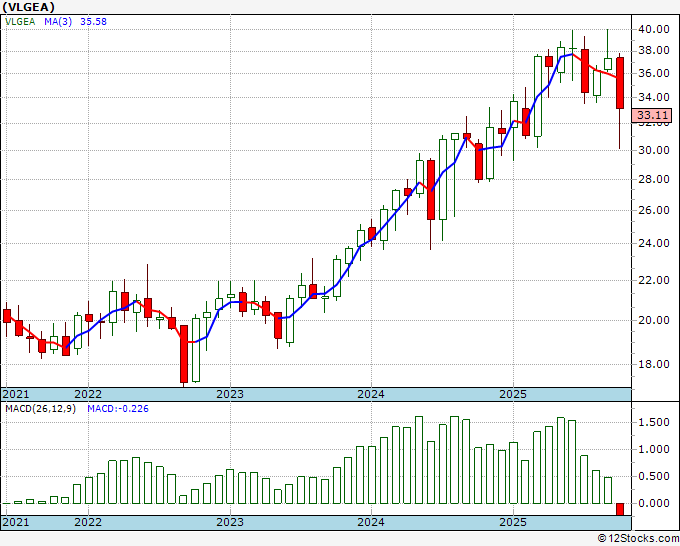680x546 pixels.
Task: Click the current price tag 33.11
Action: tap(652, 115)
